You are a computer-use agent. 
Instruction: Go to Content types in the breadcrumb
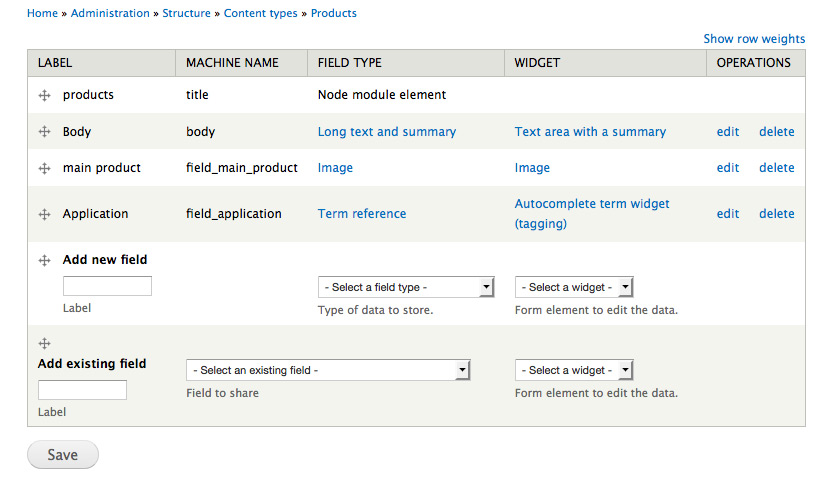tap(261, 13)
